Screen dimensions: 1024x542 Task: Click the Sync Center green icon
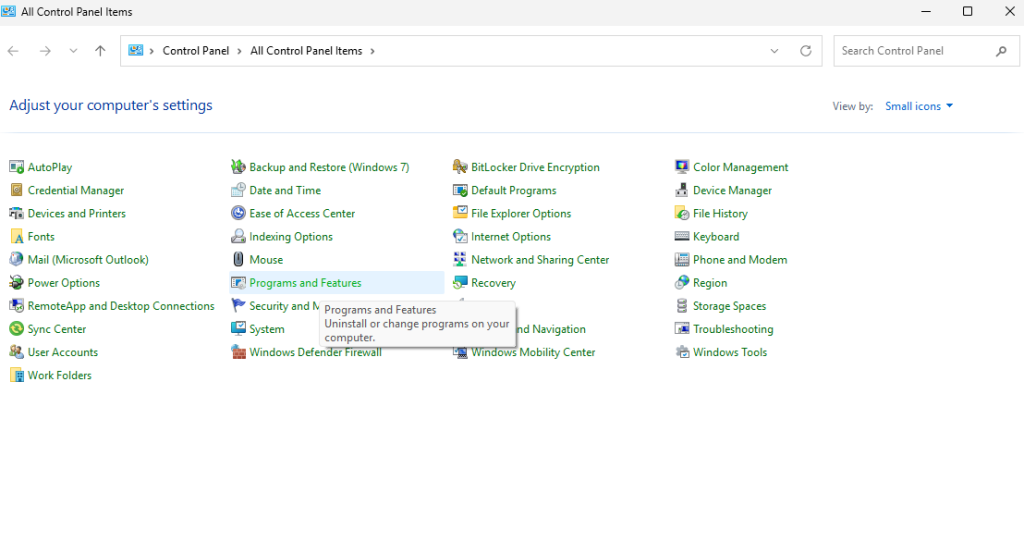(x=16, y=329)
